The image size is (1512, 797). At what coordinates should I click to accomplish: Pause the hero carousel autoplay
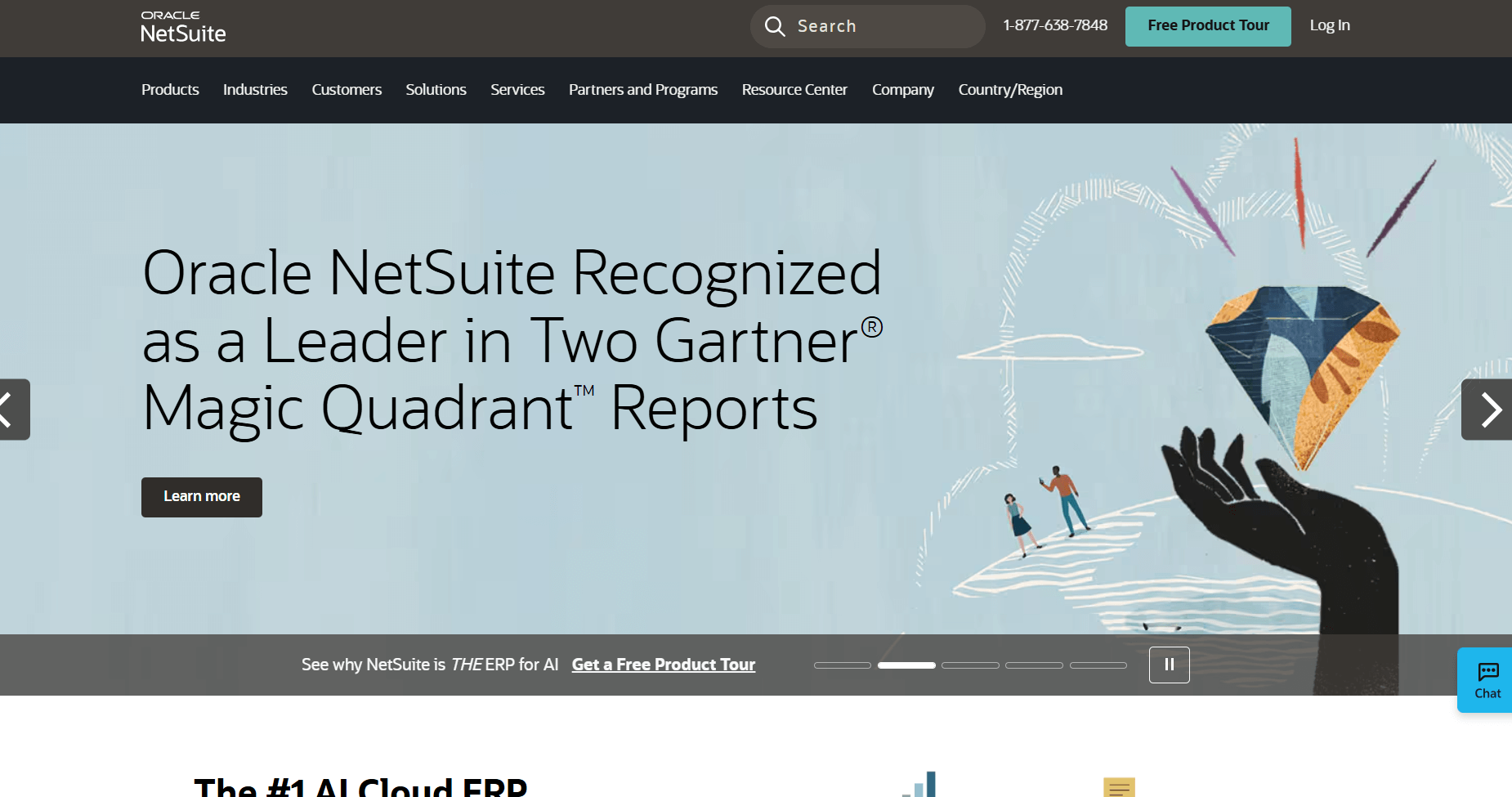[1169, 665]
